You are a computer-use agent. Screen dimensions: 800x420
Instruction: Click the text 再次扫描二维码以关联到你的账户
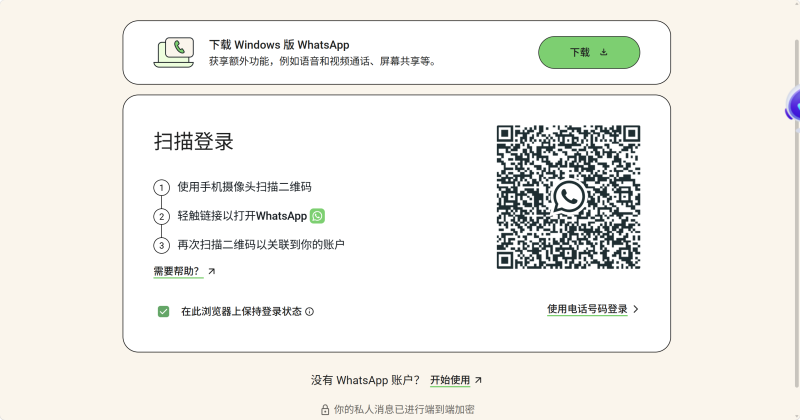(x=261, y=245)
